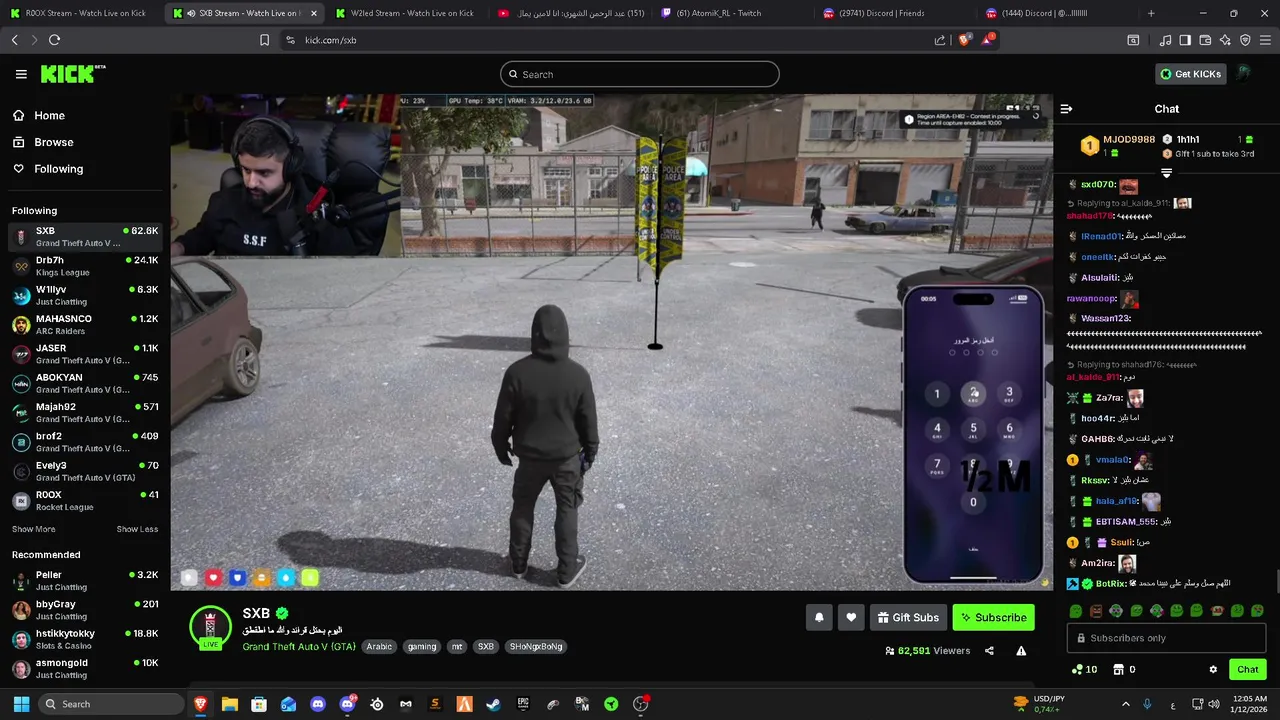Click the gaming tag

tap(422, 647)
